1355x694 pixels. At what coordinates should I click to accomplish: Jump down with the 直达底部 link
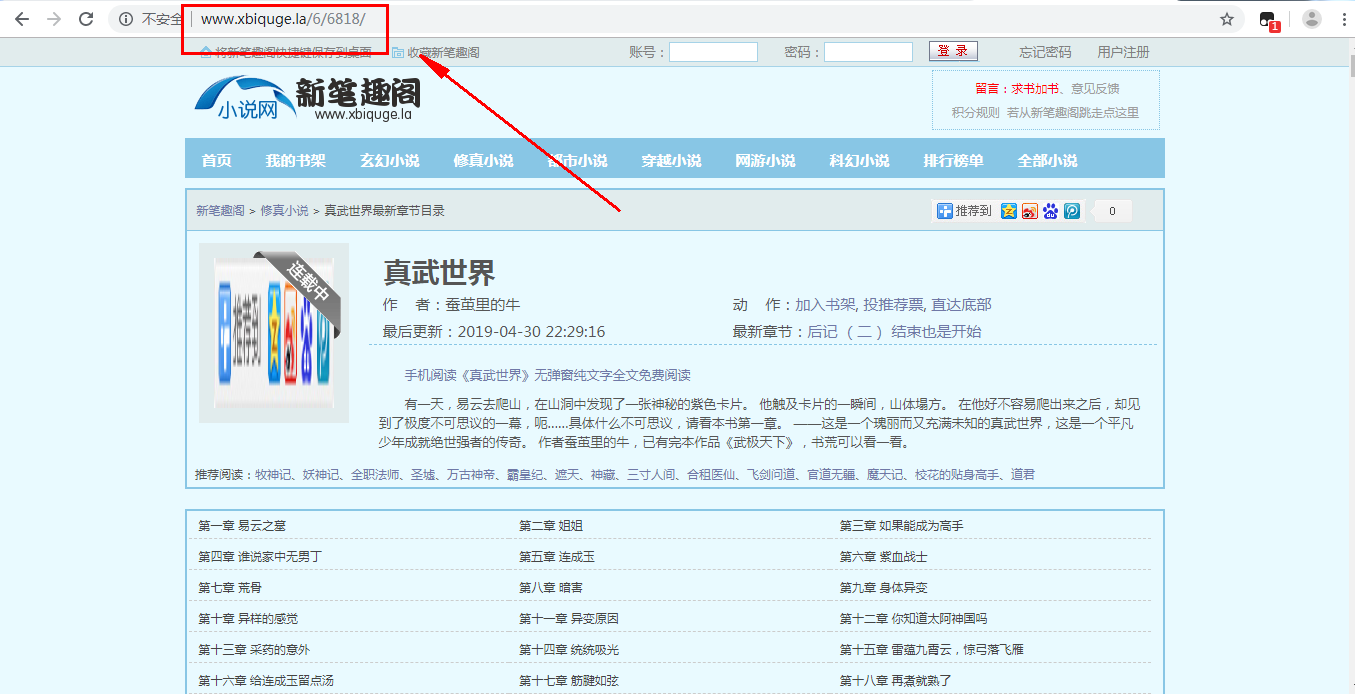point(962,305)
